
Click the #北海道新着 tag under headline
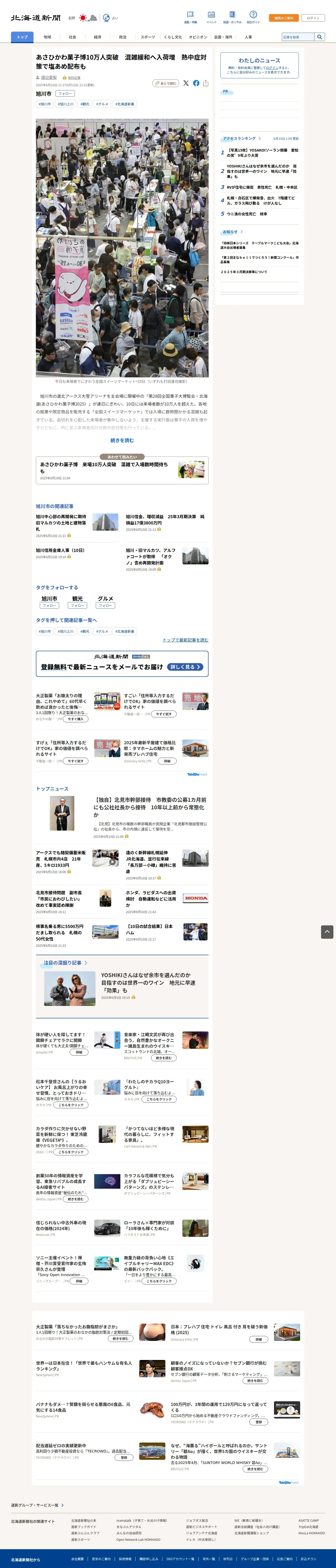tap(124, 104)
